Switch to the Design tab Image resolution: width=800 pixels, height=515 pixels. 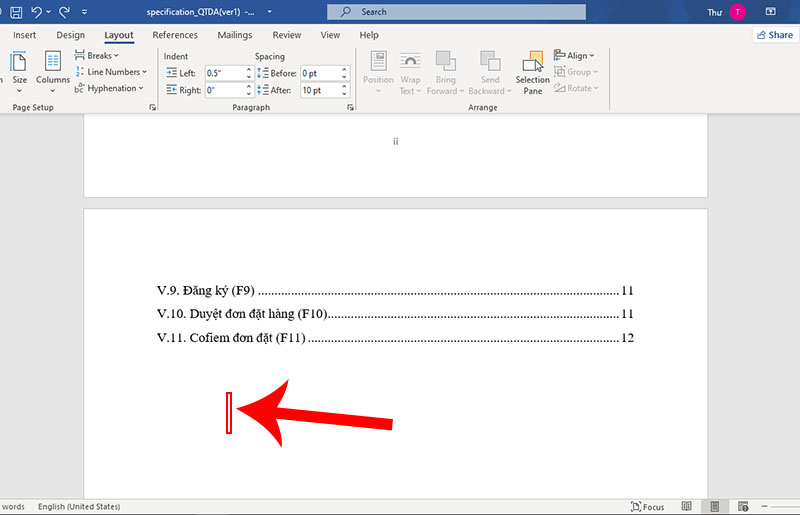[x=70, y=35]
